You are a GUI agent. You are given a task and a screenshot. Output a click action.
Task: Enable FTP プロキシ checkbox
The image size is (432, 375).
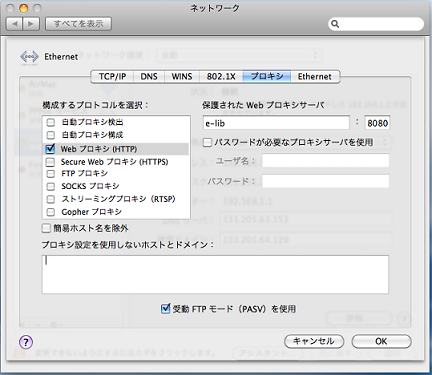pos(51,174)
